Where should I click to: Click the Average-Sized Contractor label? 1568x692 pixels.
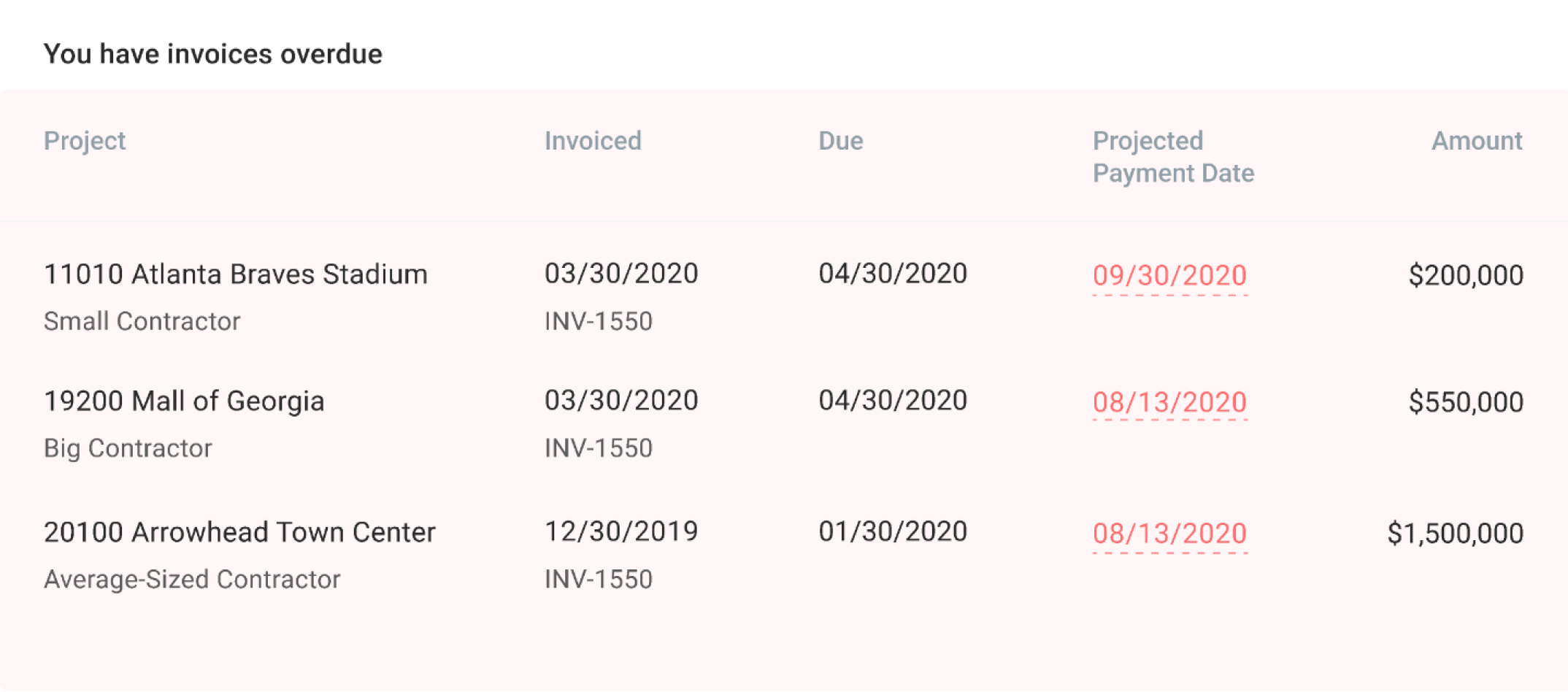[192, 580]
